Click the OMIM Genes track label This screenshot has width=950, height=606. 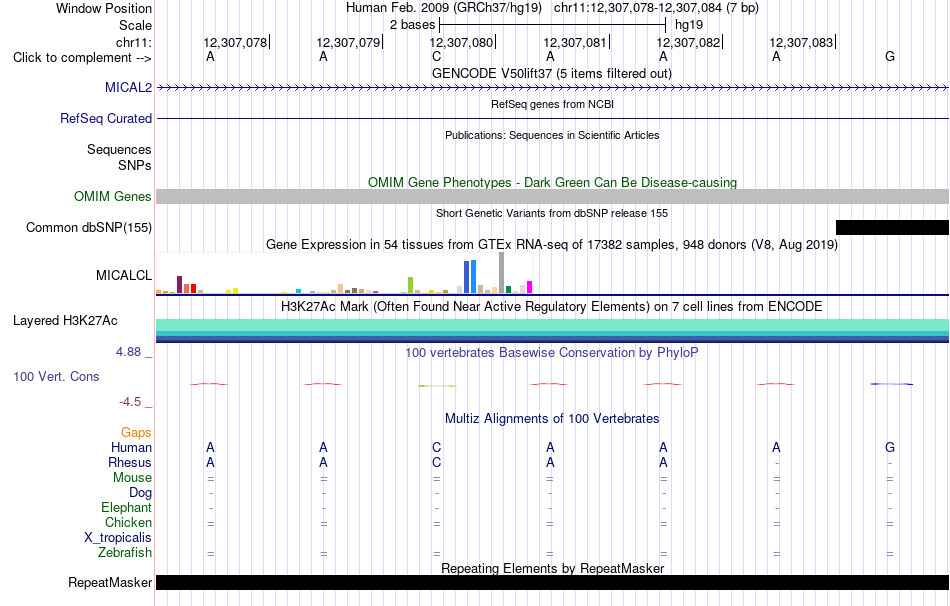point(113,196)
